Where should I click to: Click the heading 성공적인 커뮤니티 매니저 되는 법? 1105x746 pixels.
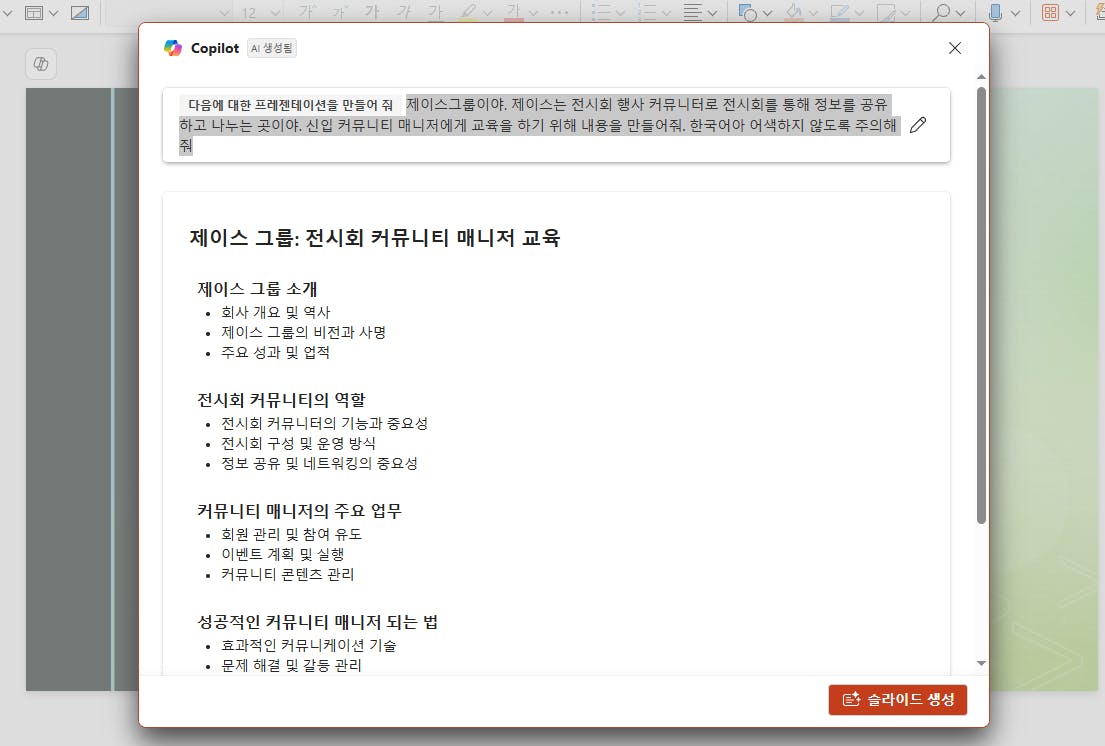318,622
